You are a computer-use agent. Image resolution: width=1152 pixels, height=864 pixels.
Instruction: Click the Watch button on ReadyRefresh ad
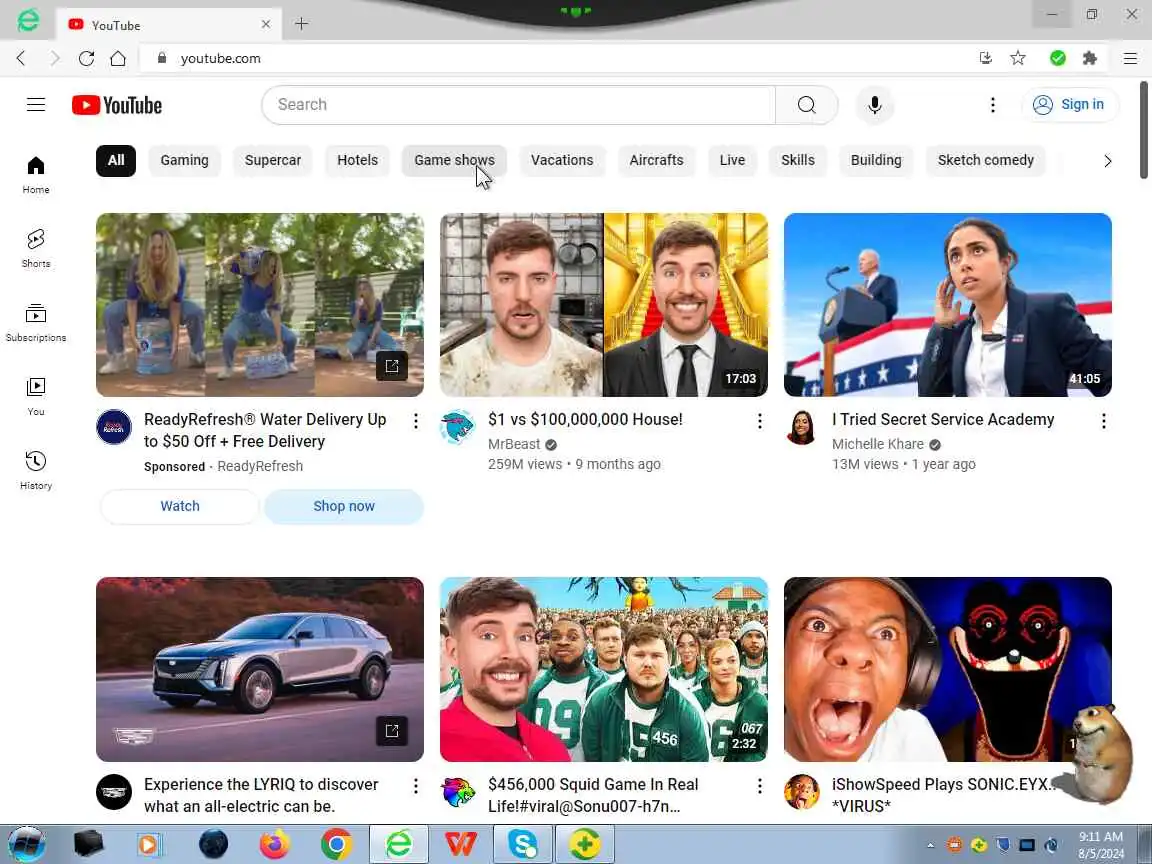(180, 506)
